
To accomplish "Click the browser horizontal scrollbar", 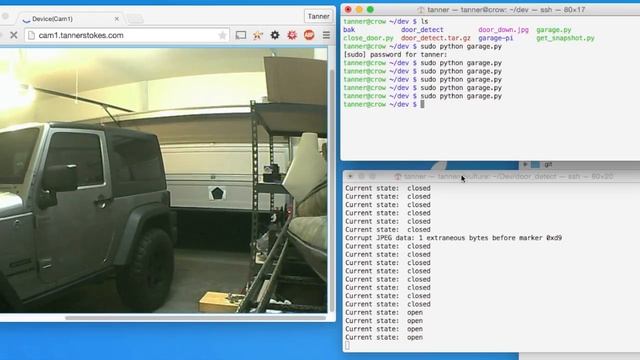I will point(195,318).
